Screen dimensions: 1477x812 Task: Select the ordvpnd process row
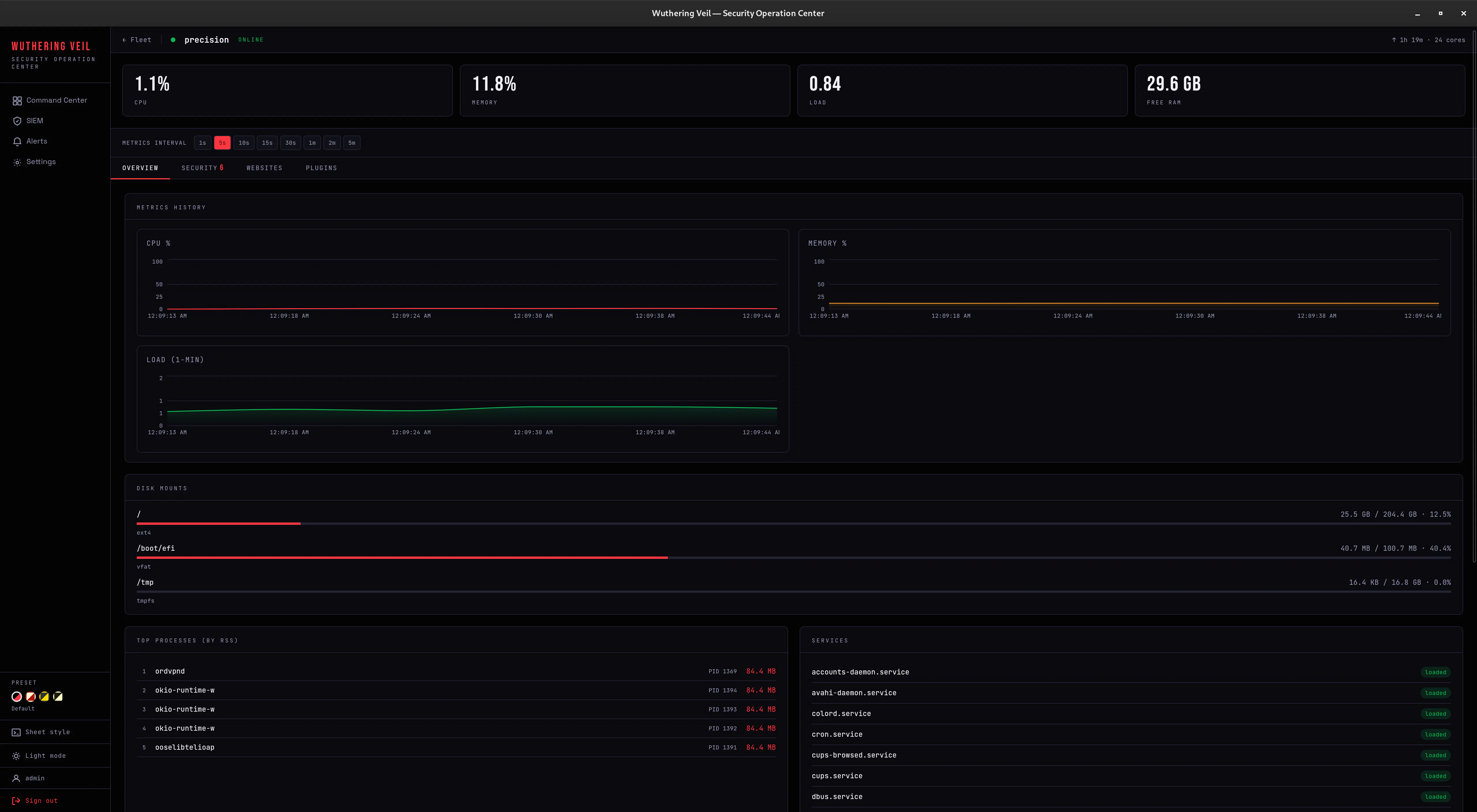click(x=456, y=671)
